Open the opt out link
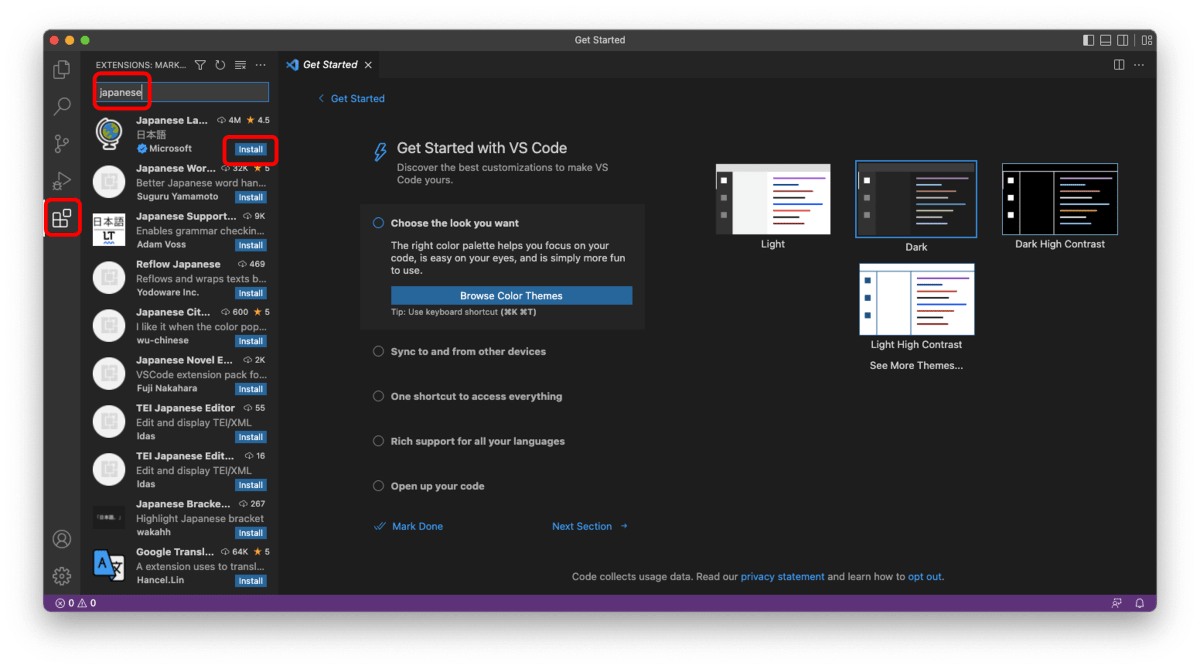1200x669 pixels. (x=925, y=577)
